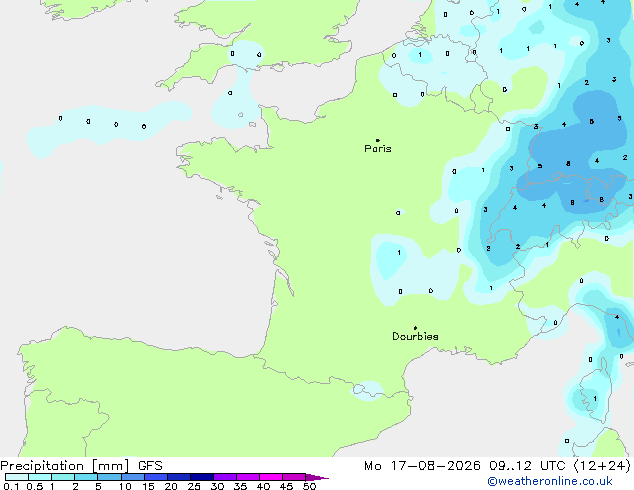Viewport: 634px width, 490px height.
Task: Select the 45 to 50 mm legend swatch
Action: [x=294, y=477]
